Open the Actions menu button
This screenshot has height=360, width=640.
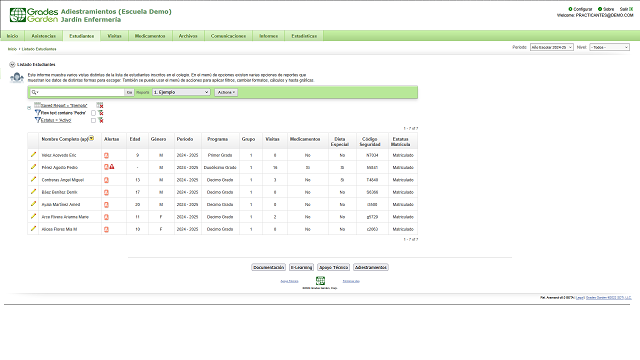pyautogui.click(x=226, y=93)
